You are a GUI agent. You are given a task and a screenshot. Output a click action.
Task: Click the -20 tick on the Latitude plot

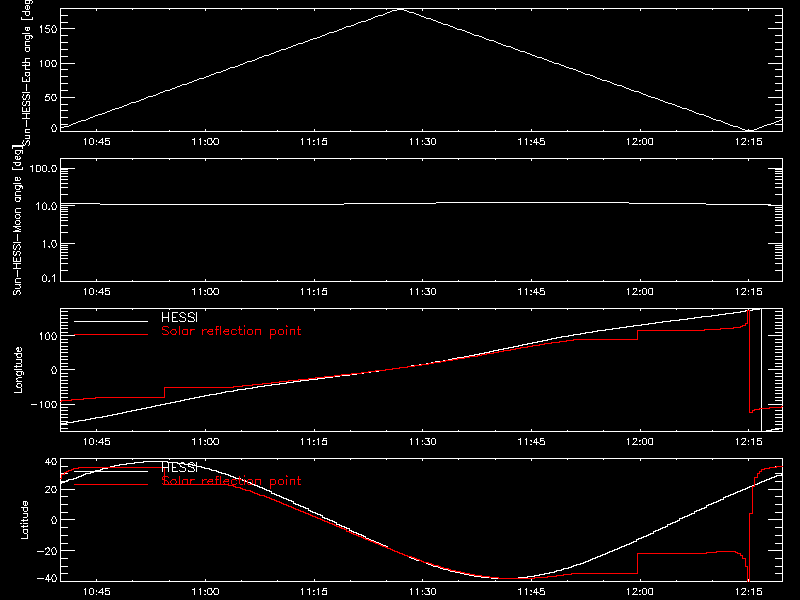click(48, 551)
